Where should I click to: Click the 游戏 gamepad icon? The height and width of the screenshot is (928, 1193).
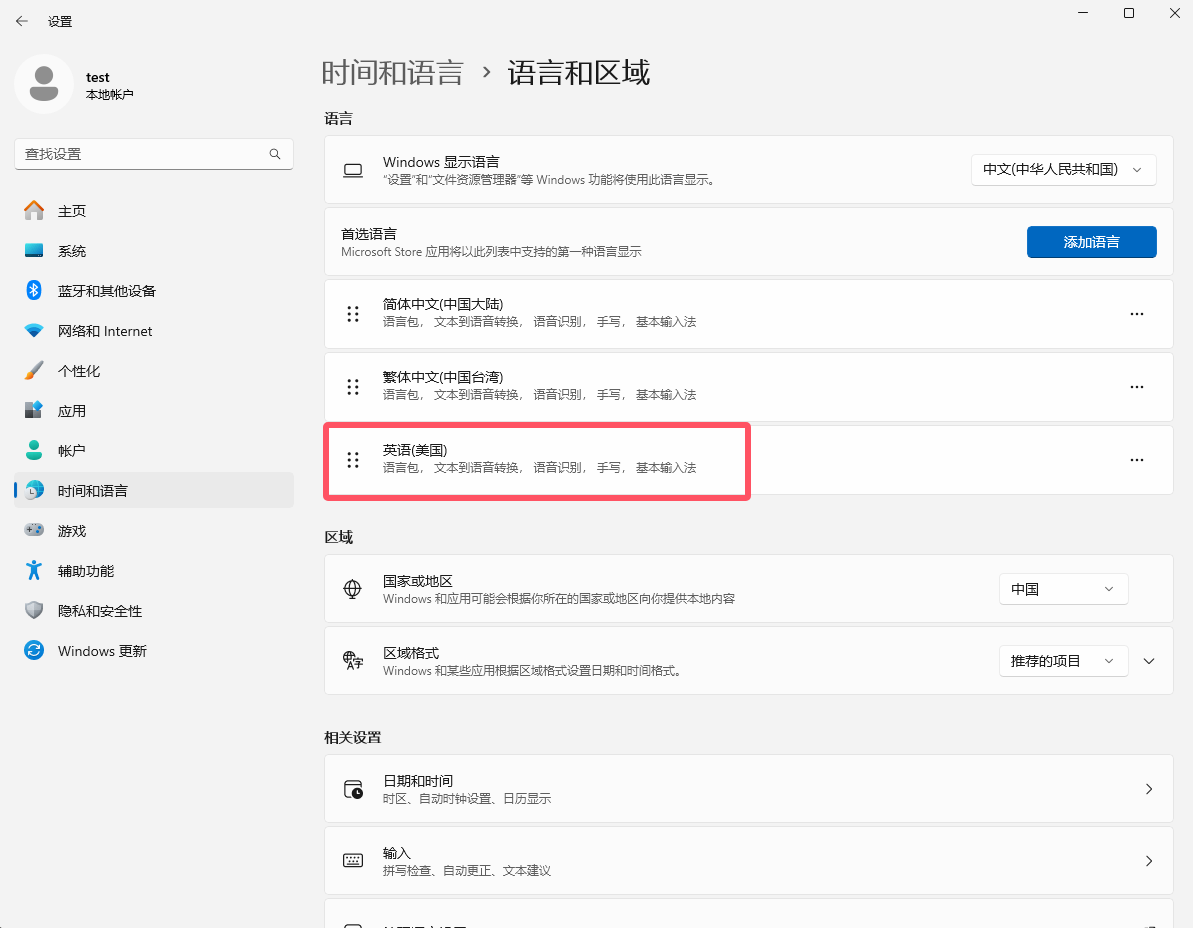[34, 530]
